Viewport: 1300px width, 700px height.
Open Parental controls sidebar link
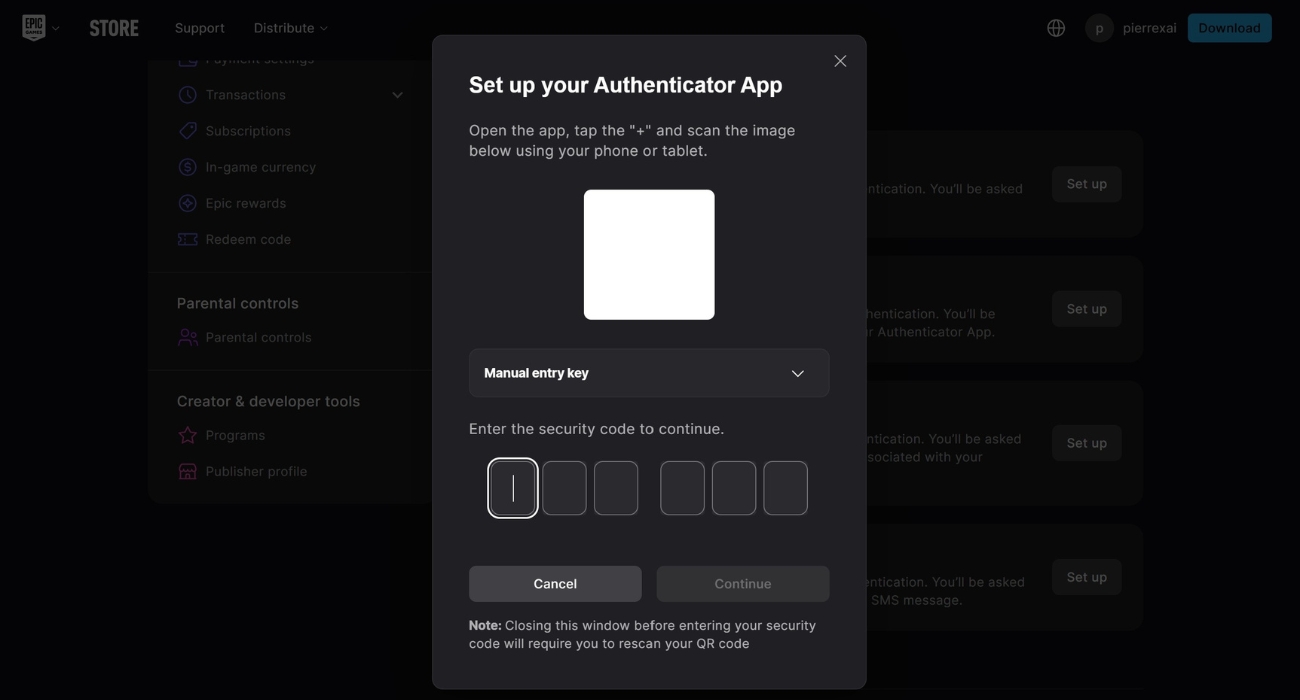pos(258,337)
